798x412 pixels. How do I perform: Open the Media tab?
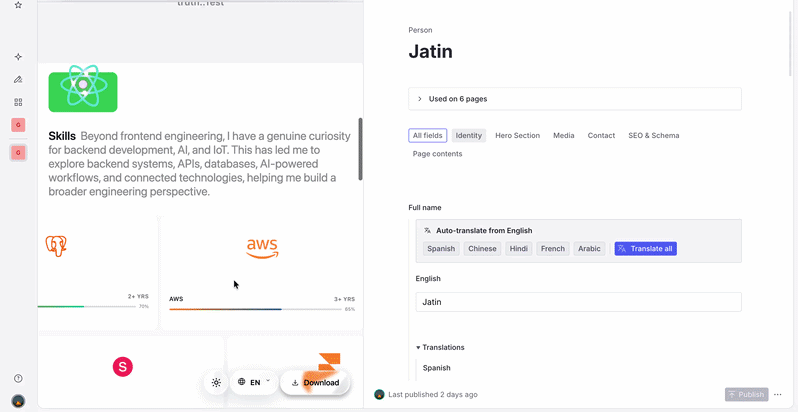[x=563, y=135]
